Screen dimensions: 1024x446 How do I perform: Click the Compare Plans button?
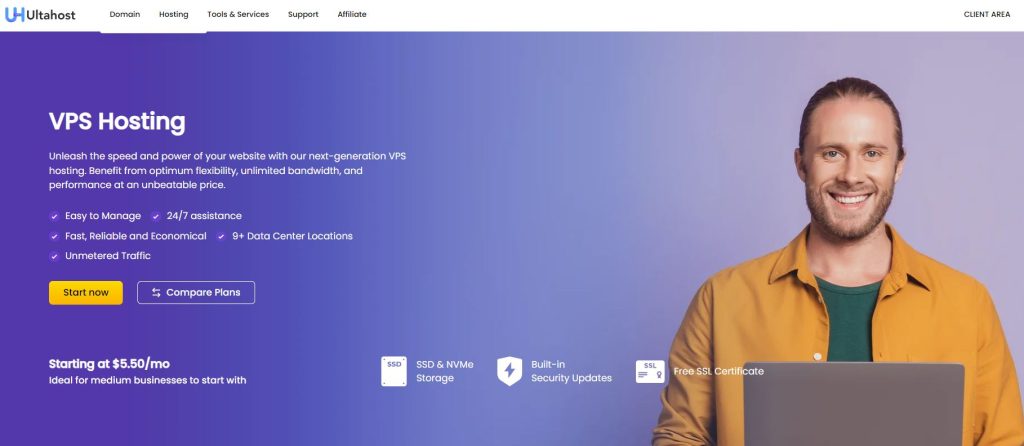196,293
